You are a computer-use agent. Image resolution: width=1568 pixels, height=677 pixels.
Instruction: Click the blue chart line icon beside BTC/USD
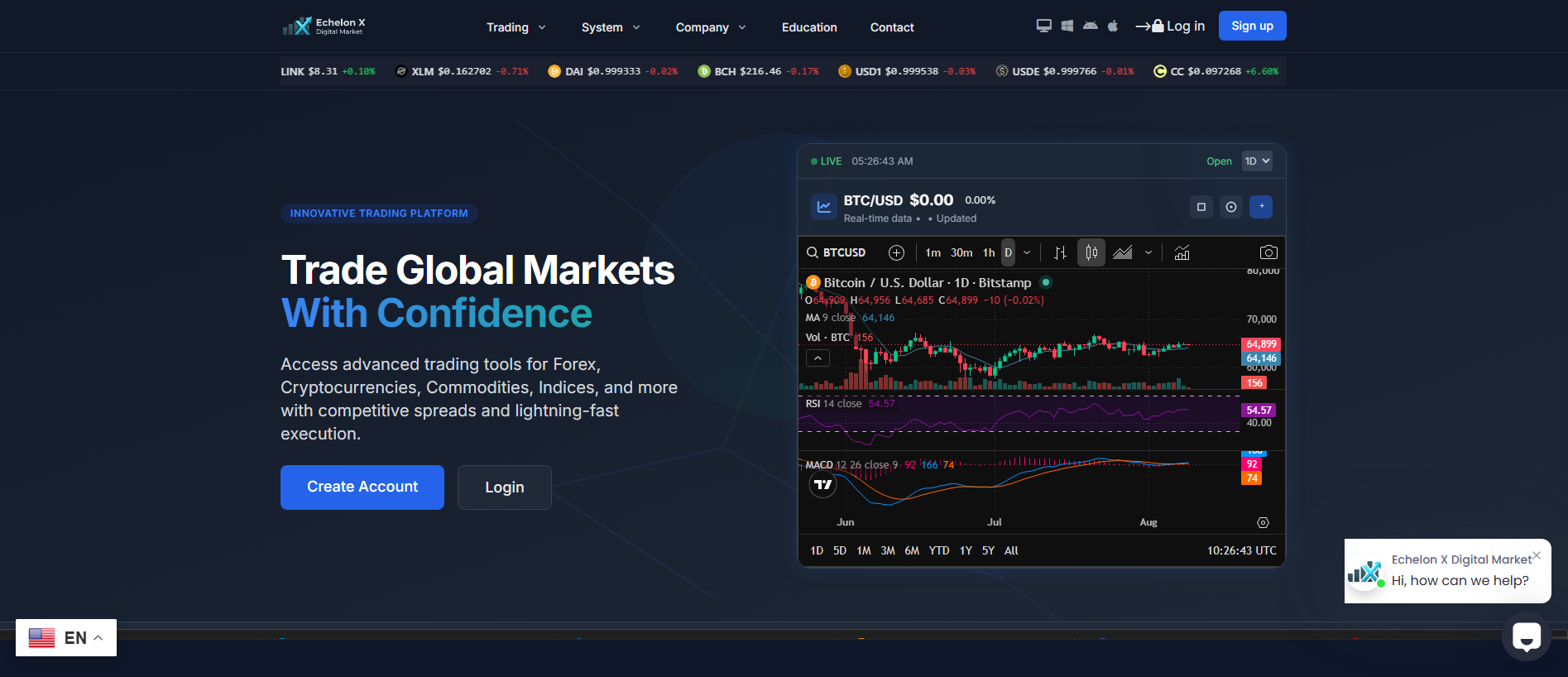[x=824, y=207]
